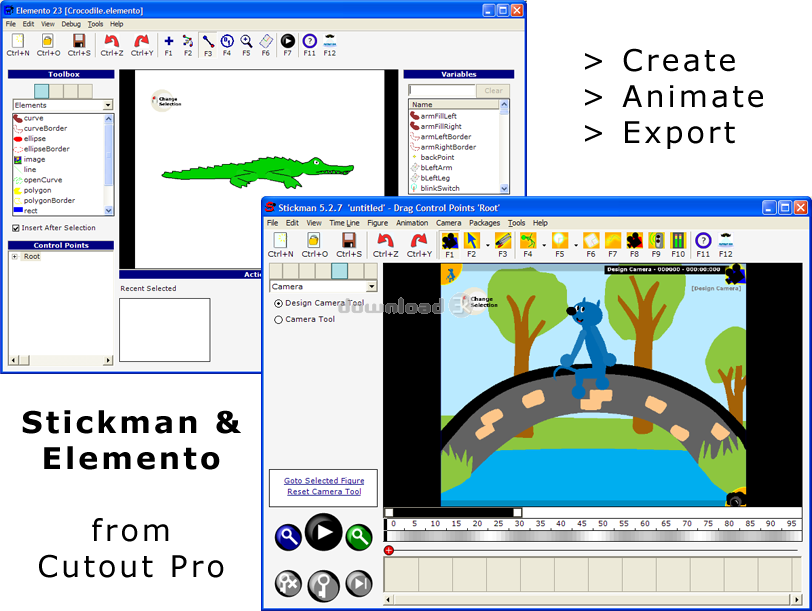Open Stickman Time Line menu

tap(344, 223)
